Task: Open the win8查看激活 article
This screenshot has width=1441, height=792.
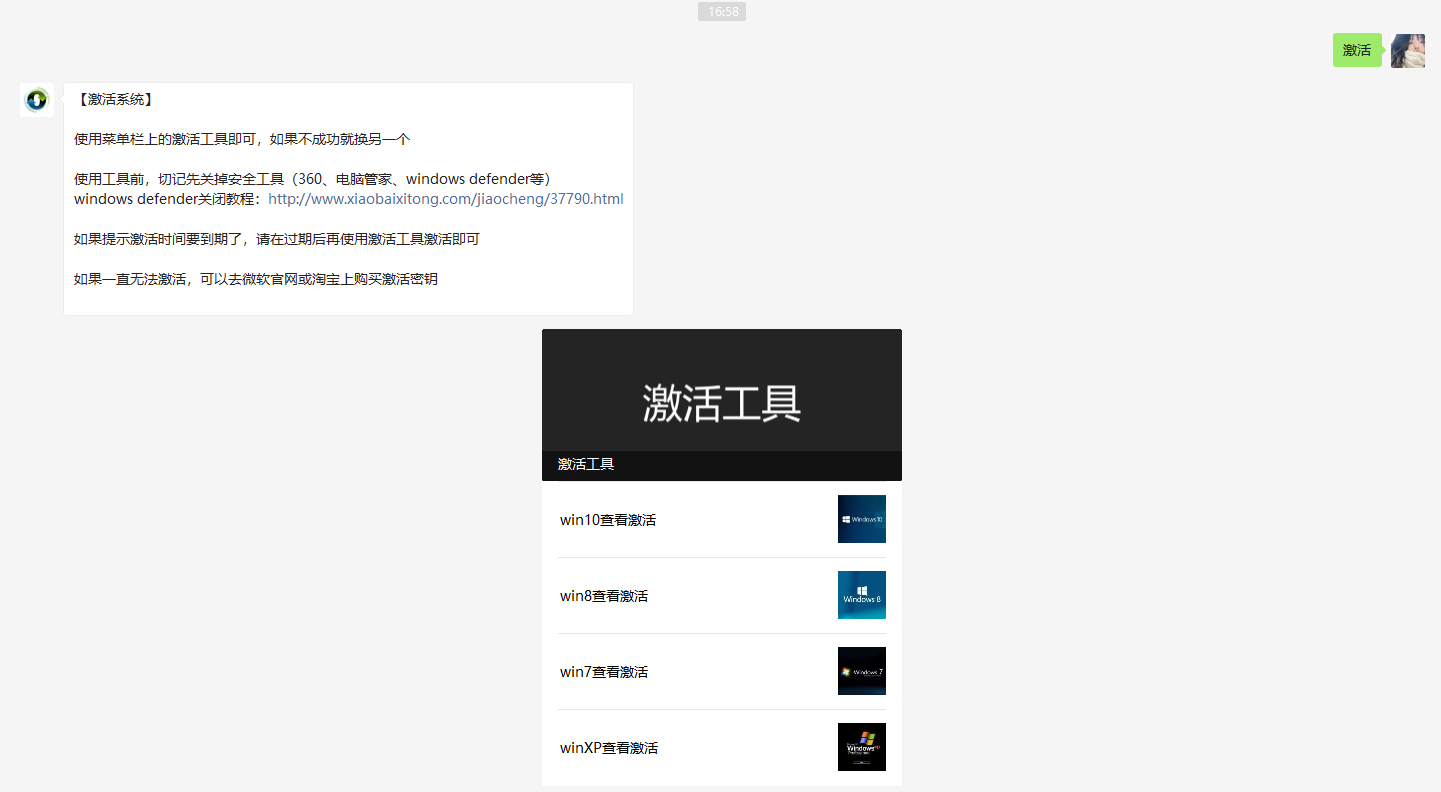Action: click(x=605, y=595)
